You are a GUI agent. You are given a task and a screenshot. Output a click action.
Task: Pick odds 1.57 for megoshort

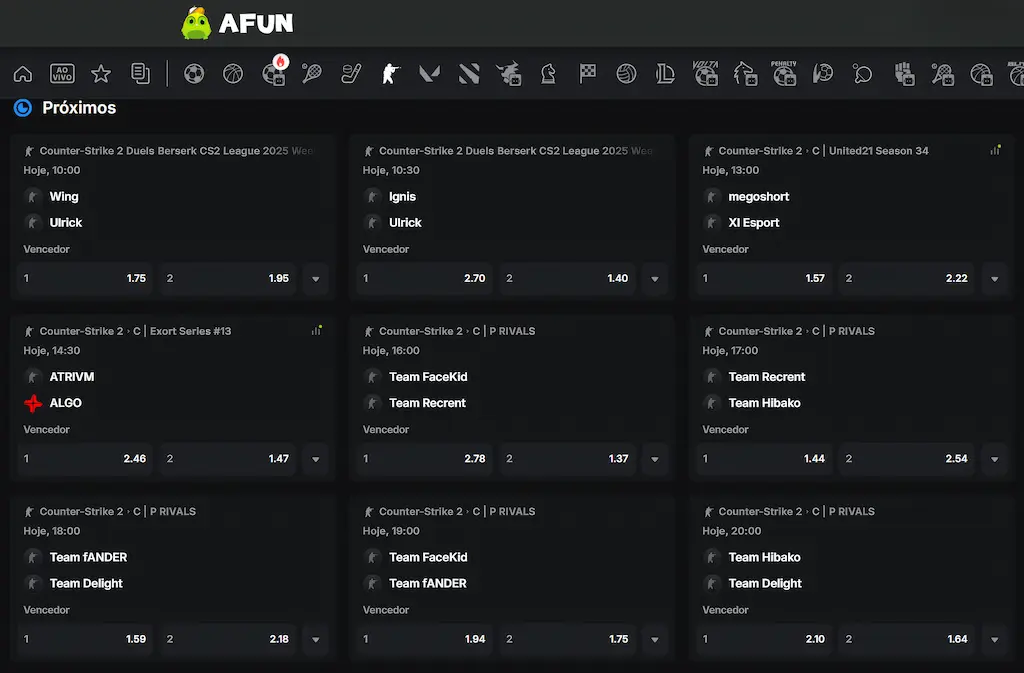pos(764,278)
